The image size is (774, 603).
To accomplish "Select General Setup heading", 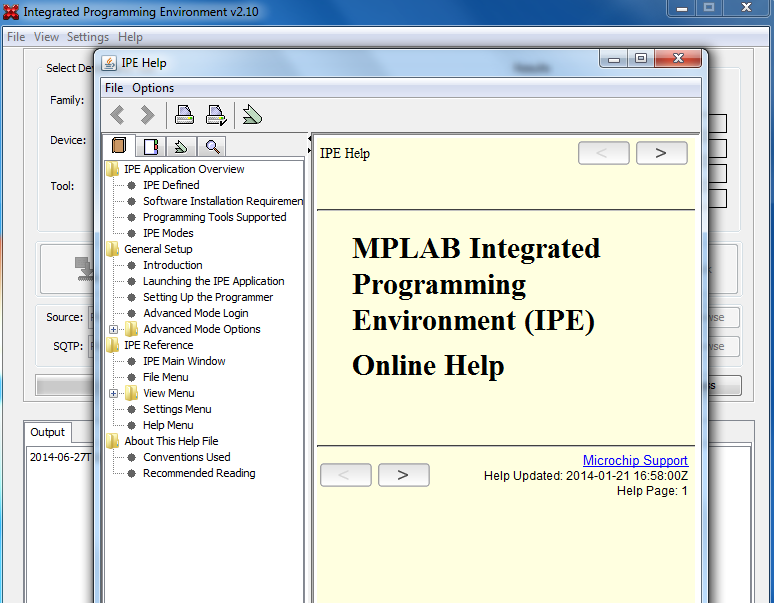I will 158,249.
